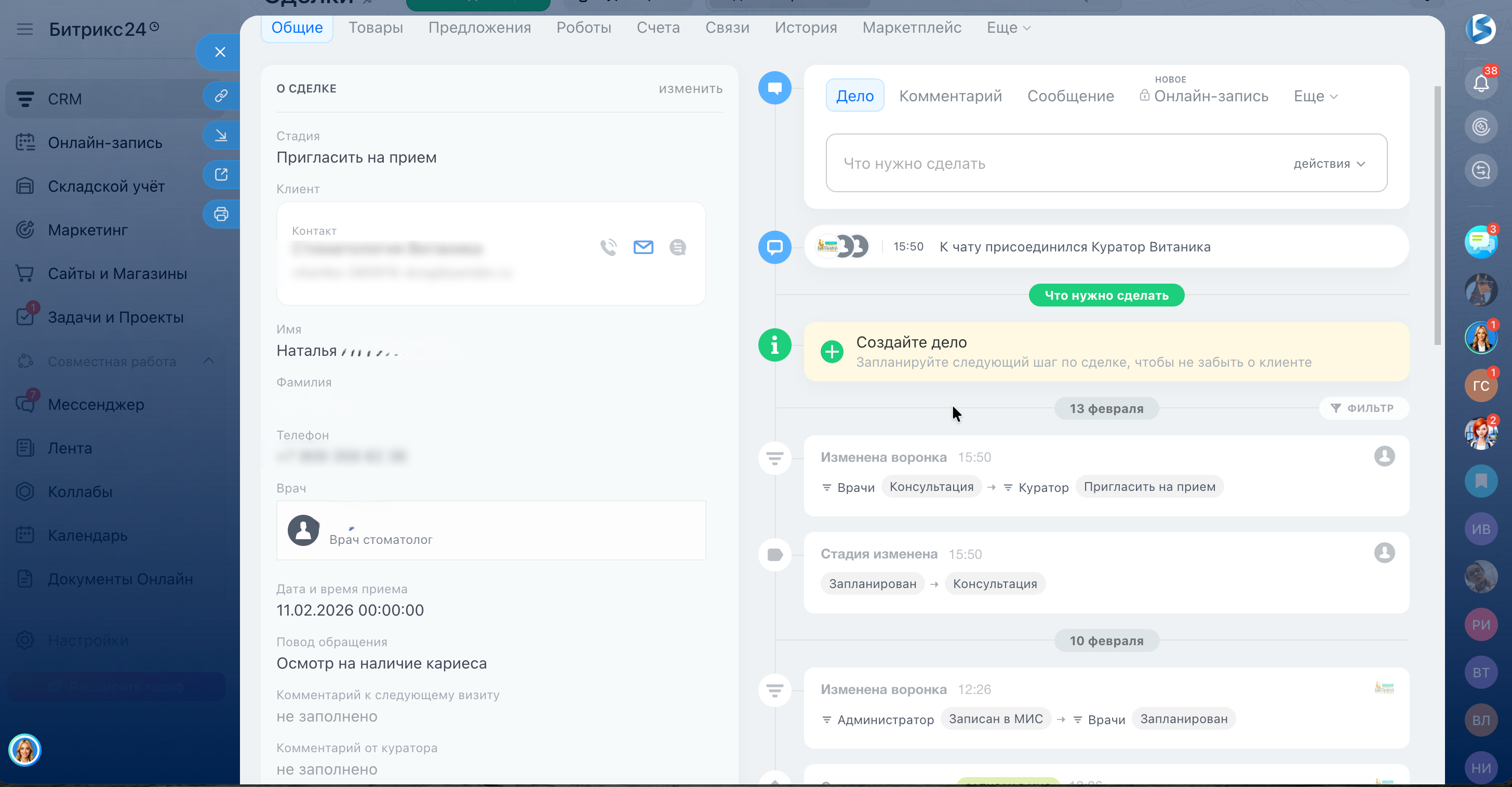
Task: Expand the Еще menu in top tabs
Action: [1008, 28]
